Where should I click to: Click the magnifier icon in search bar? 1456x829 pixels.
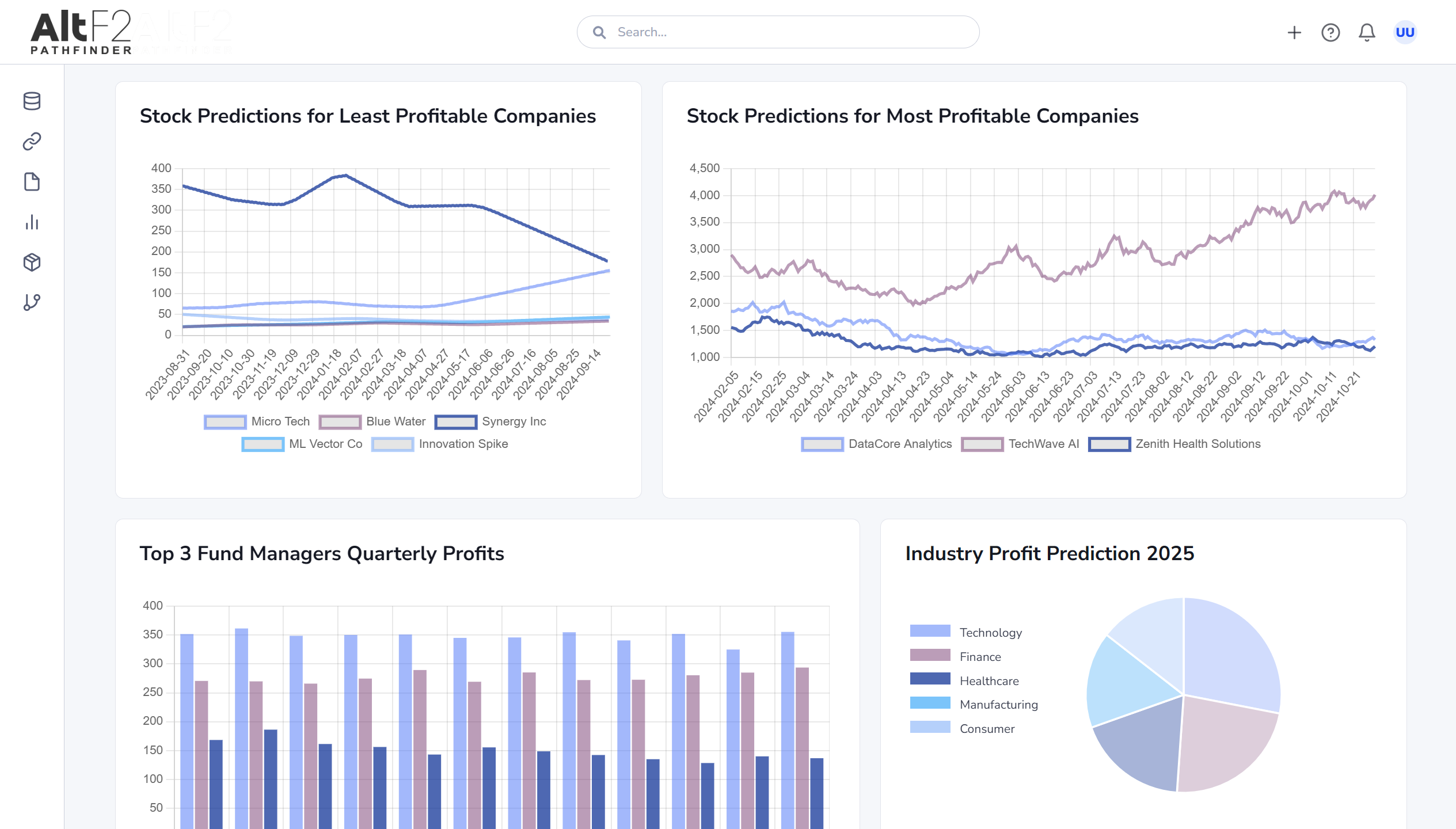(599, 32)
